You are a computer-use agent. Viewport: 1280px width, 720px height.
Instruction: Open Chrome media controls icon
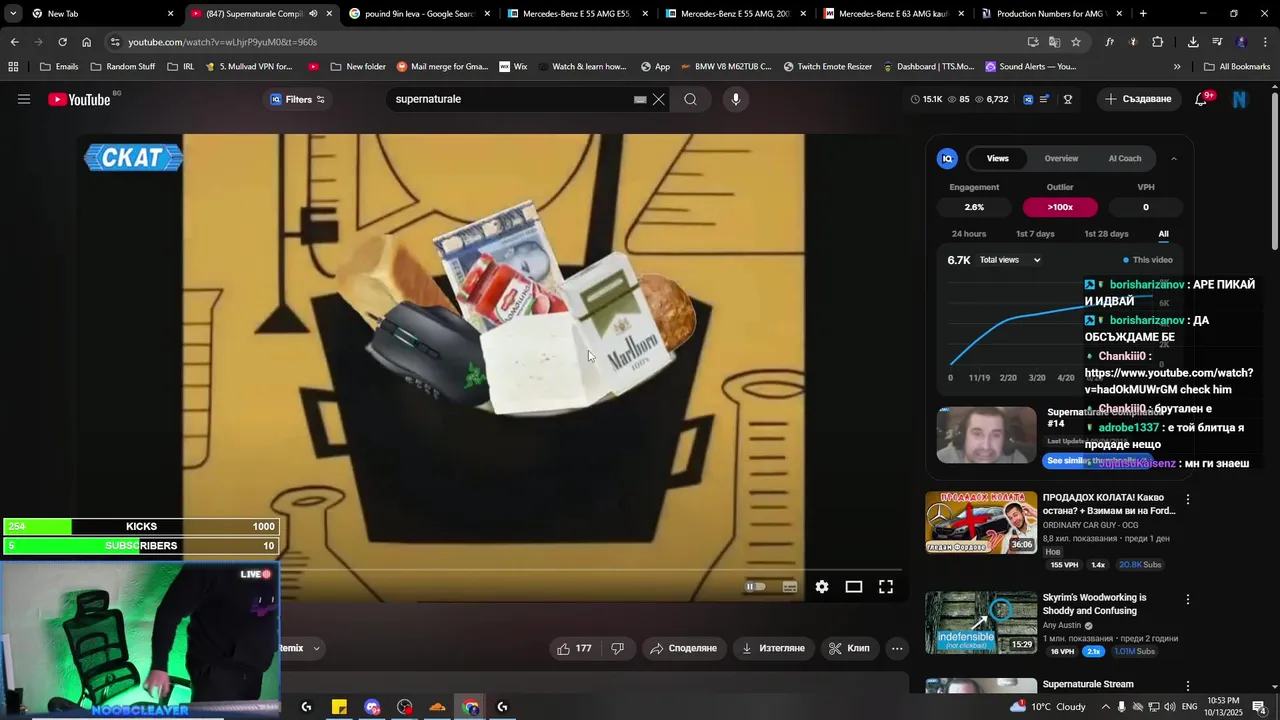coord(1217,42)
